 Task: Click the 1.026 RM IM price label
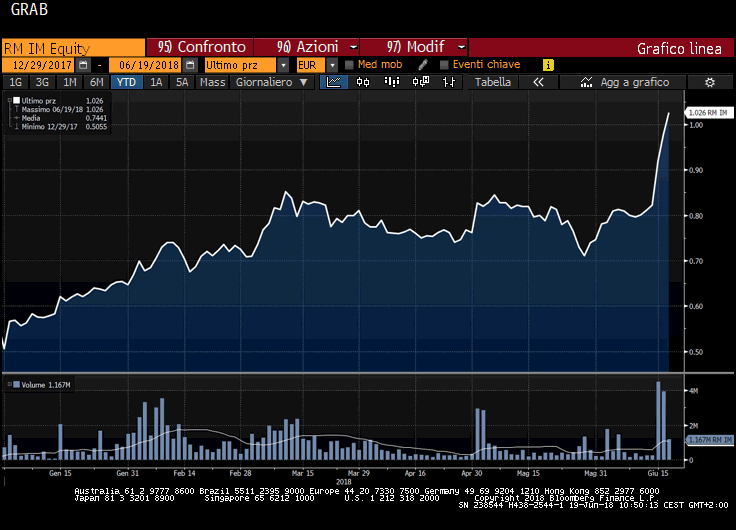pos(708,113)
